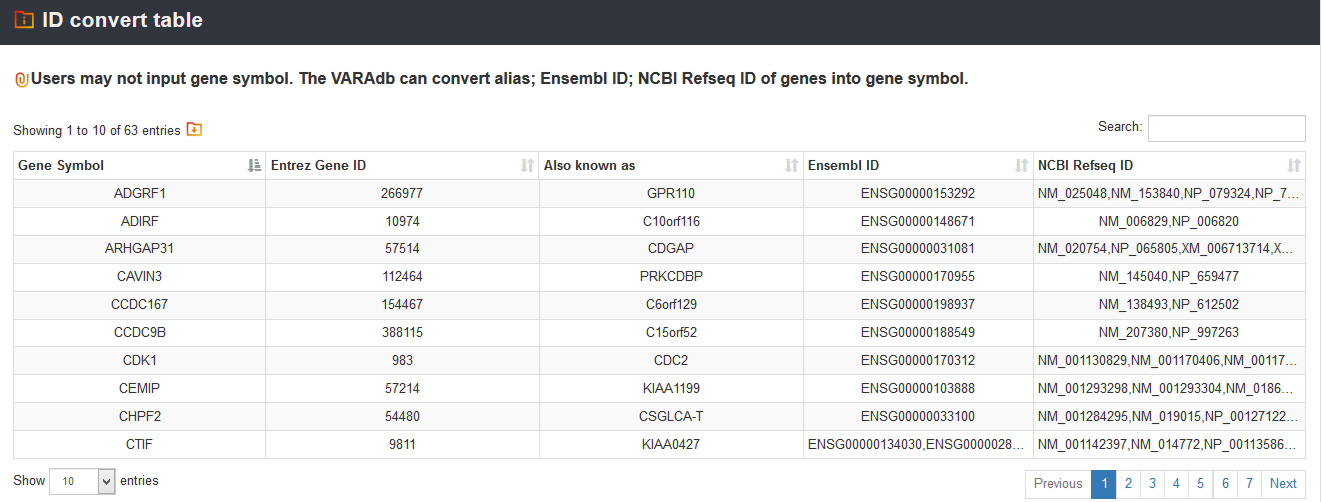The image size is (1322, 502).
Task: Sort by Ensembl ID arrows icon
Action: [1021, 166]
